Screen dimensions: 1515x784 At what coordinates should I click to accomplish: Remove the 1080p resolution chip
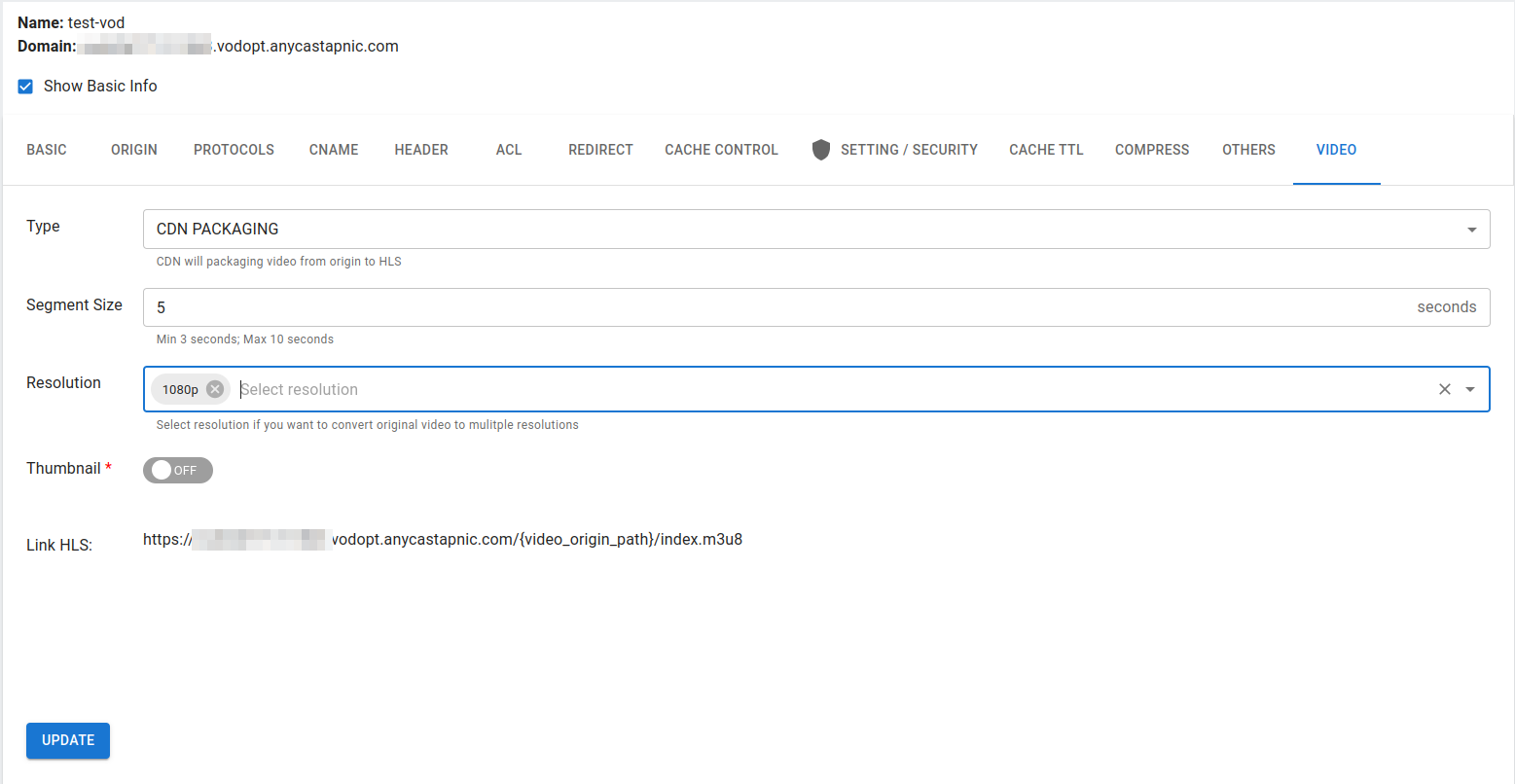coord(215,389)
